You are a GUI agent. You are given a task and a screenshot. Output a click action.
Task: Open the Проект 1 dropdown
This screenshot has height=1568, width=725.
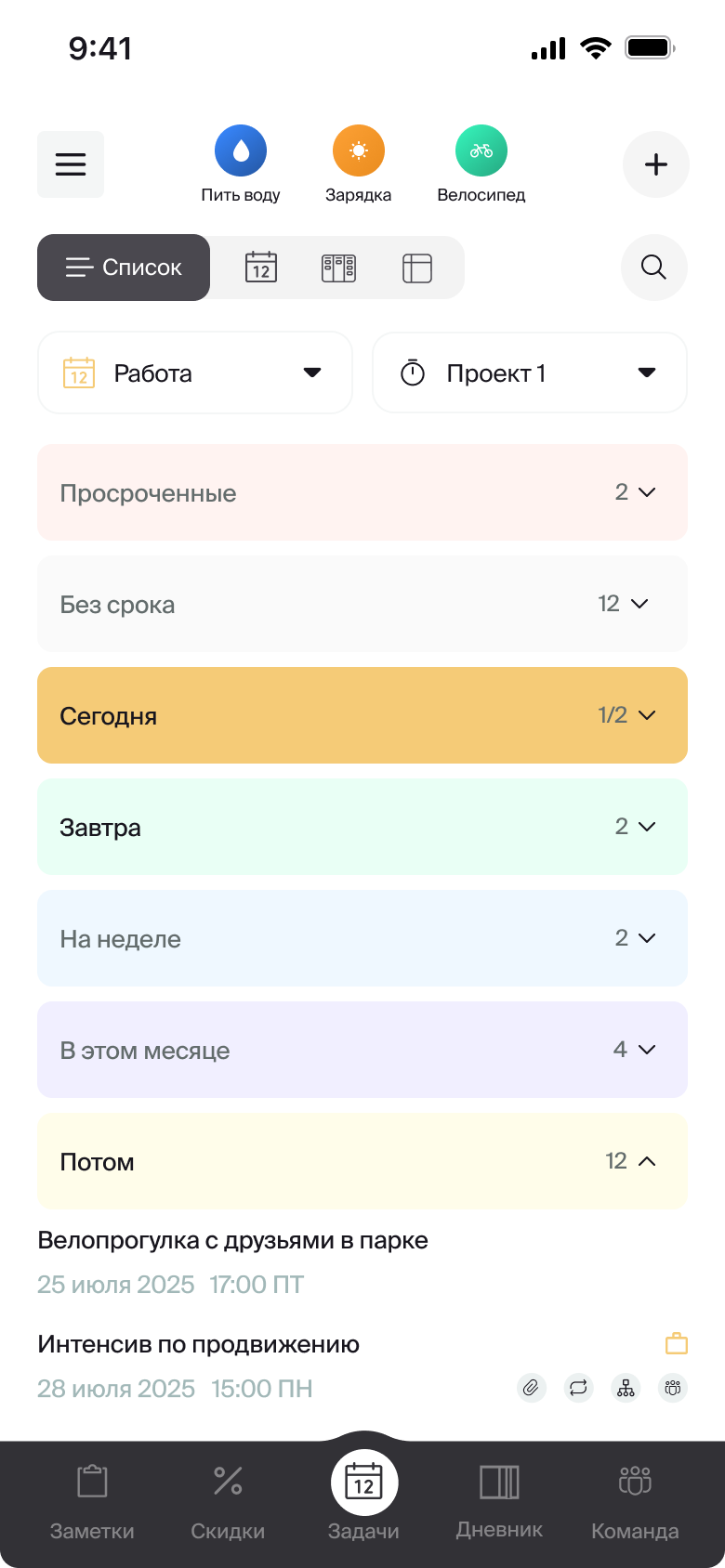click(530, 373)
